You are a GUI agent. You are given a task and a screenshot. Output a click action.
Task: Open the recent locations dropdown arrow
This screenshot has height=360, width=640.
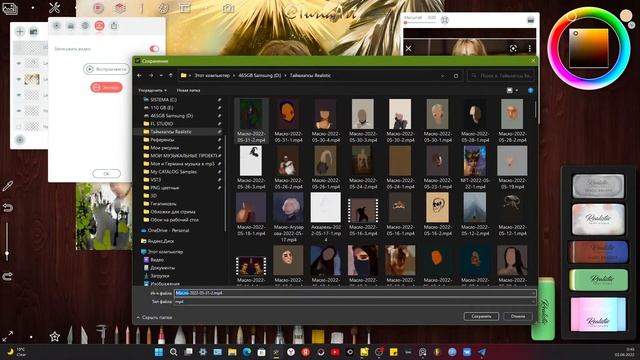pos(161,76)
